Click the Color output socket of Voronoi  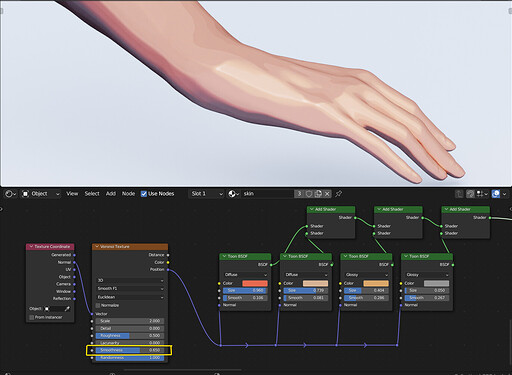(x=168, y=262)
